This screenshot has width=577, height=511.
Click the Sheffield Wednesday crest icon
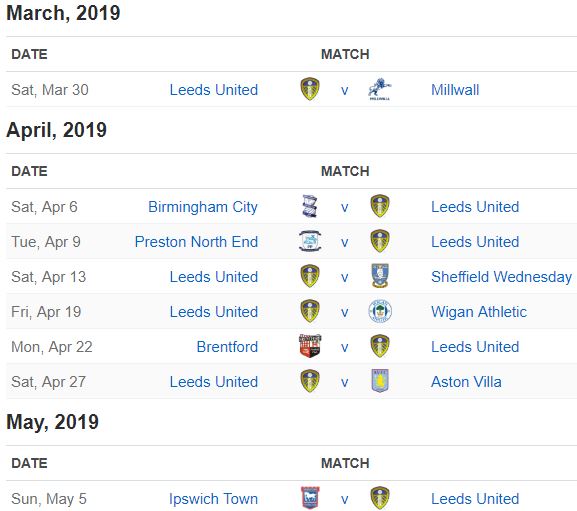380,276
